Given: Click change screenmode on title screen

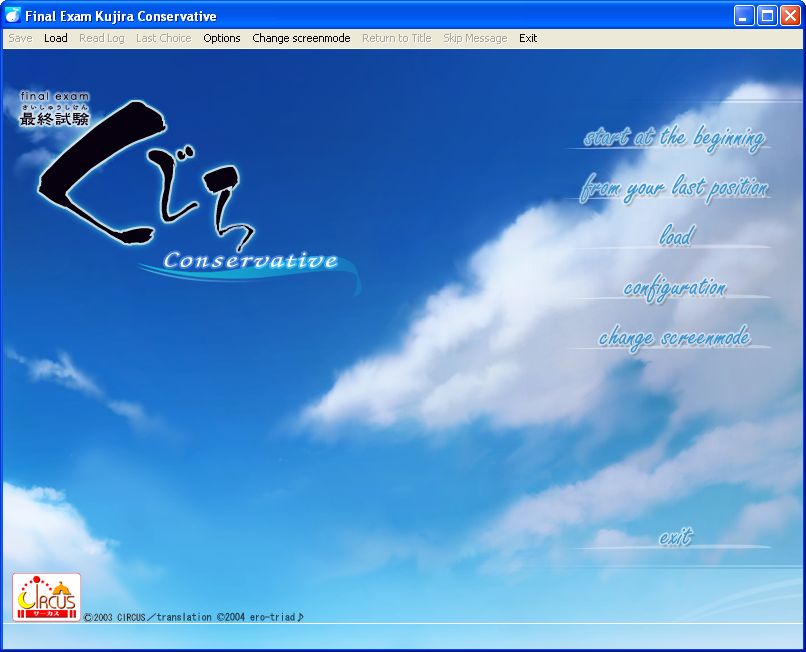Looking at the screenshot, I should [674, 338].
